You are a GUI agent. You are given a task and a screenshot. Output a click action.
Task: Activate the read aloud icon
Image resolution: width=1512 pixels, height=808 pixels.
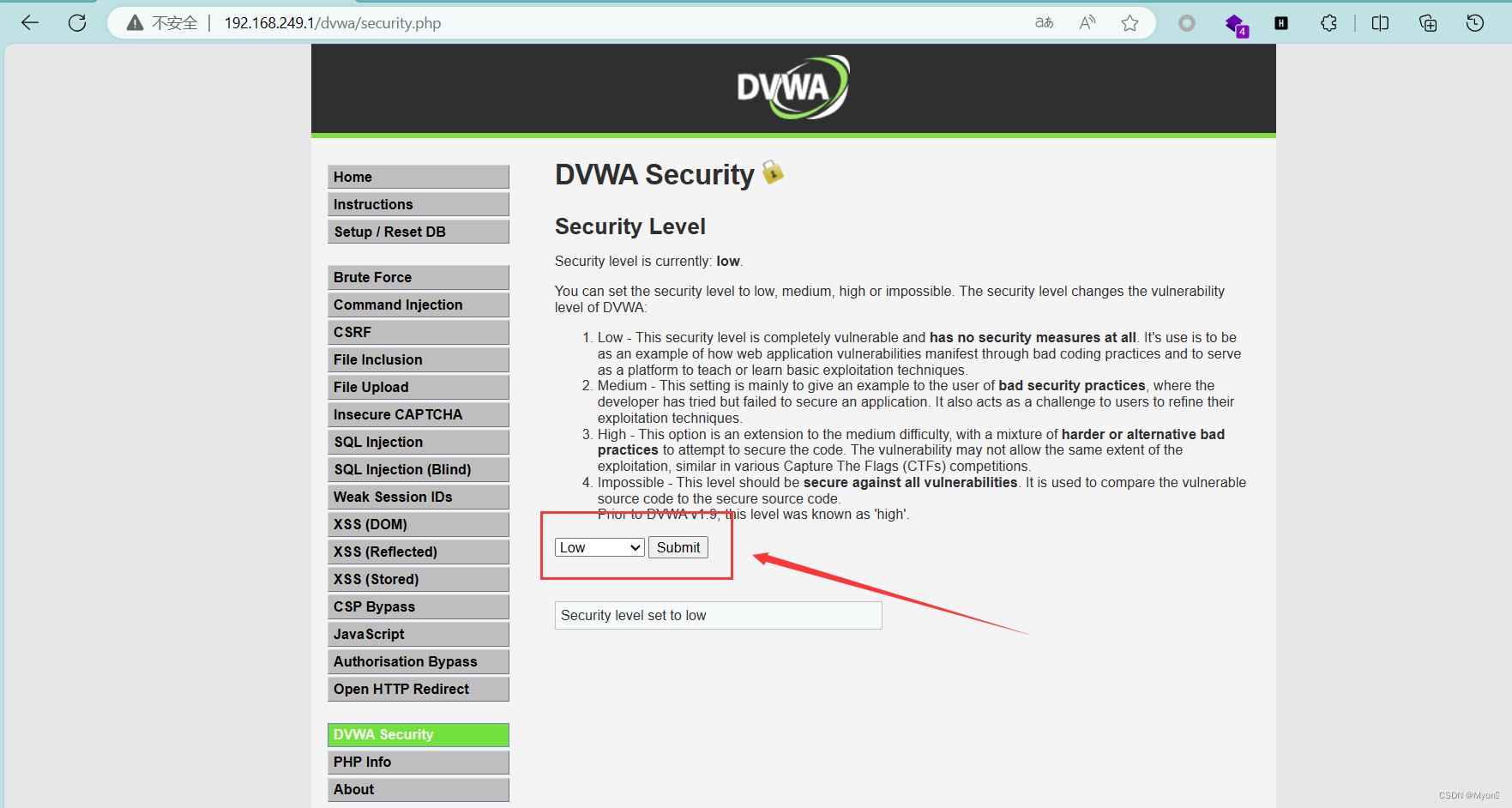tap(1087, 23)
